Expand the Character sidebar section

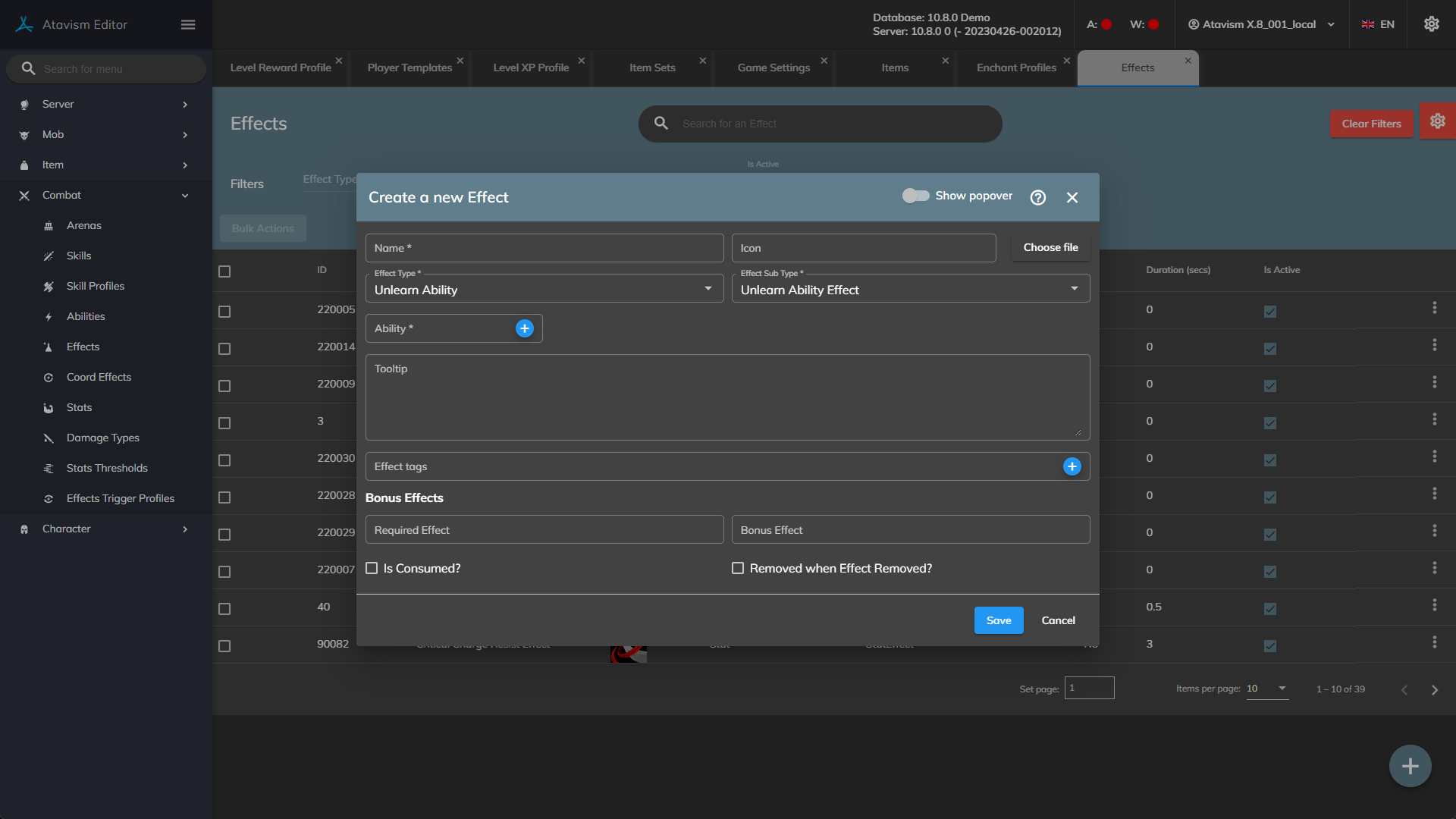(105, 529)
